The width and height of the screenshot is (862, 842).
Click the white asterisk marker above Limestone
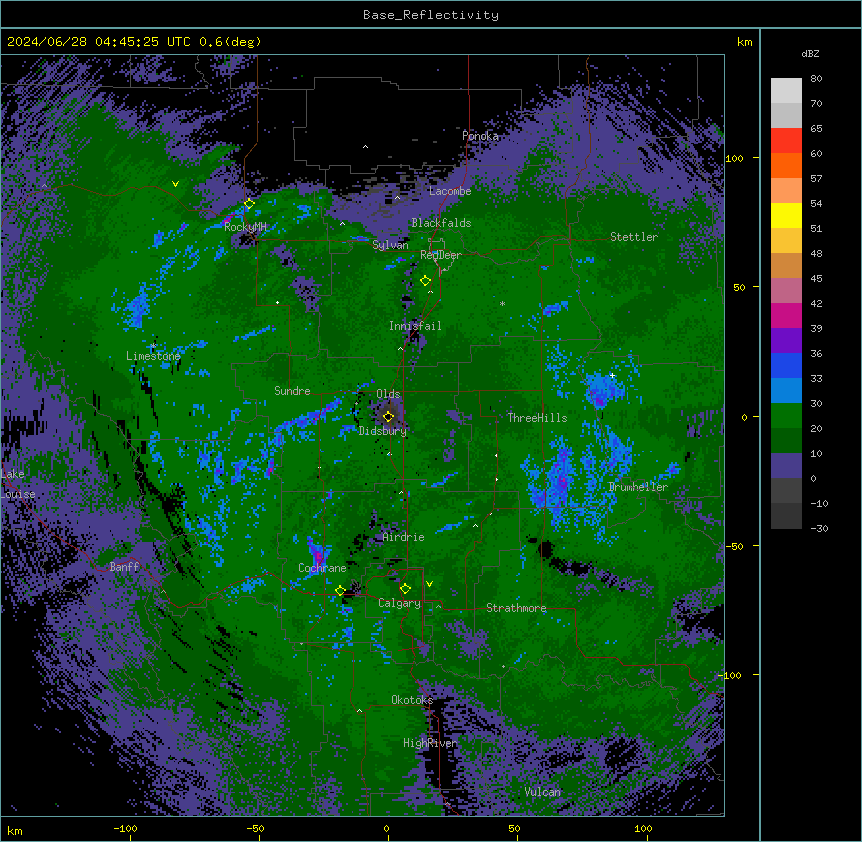pyautogui.click(x=153, y=346)
